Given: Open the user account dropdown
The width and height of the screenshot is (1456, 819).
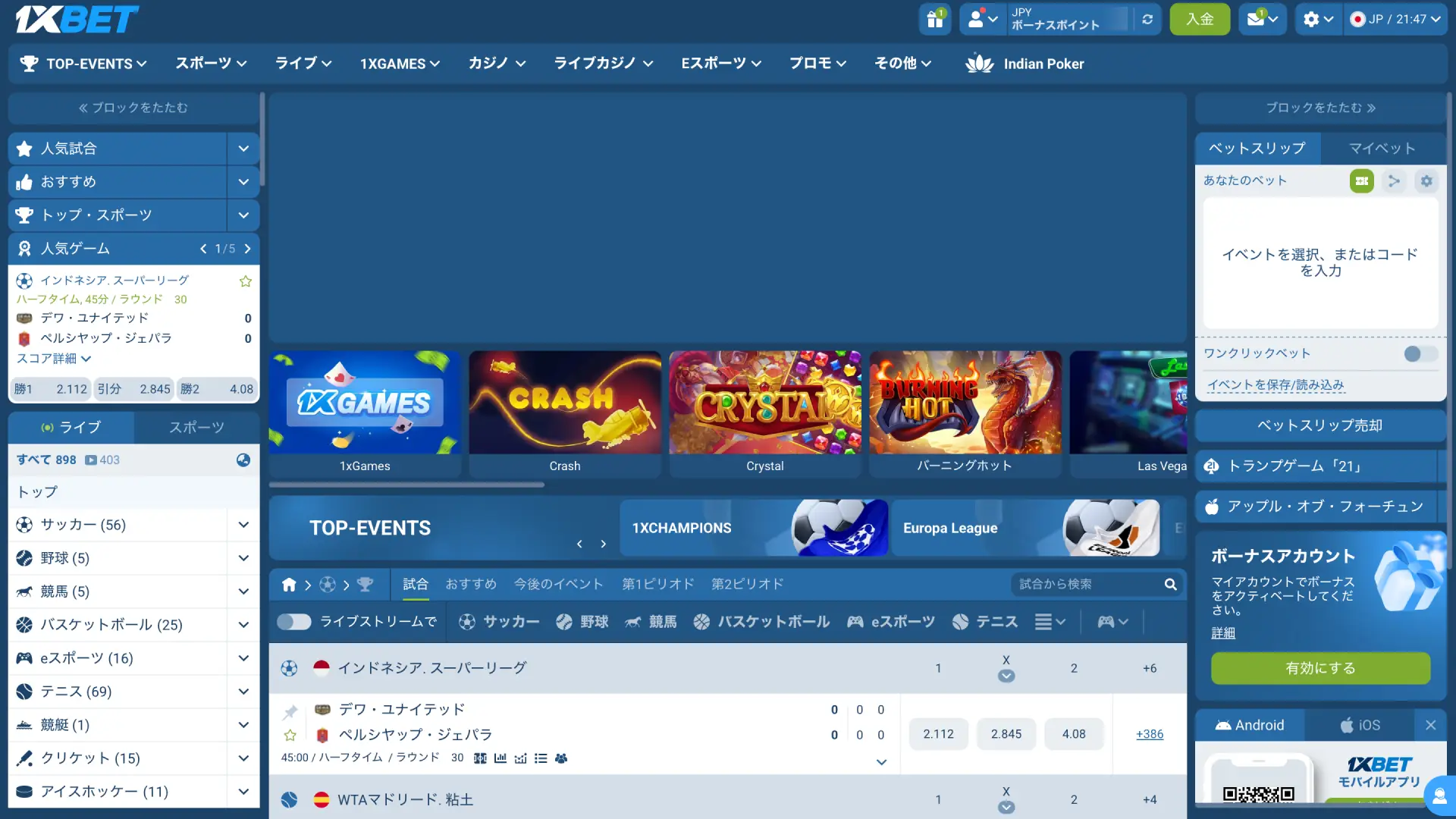Looking at the screenshot, I should pos(983,19).
